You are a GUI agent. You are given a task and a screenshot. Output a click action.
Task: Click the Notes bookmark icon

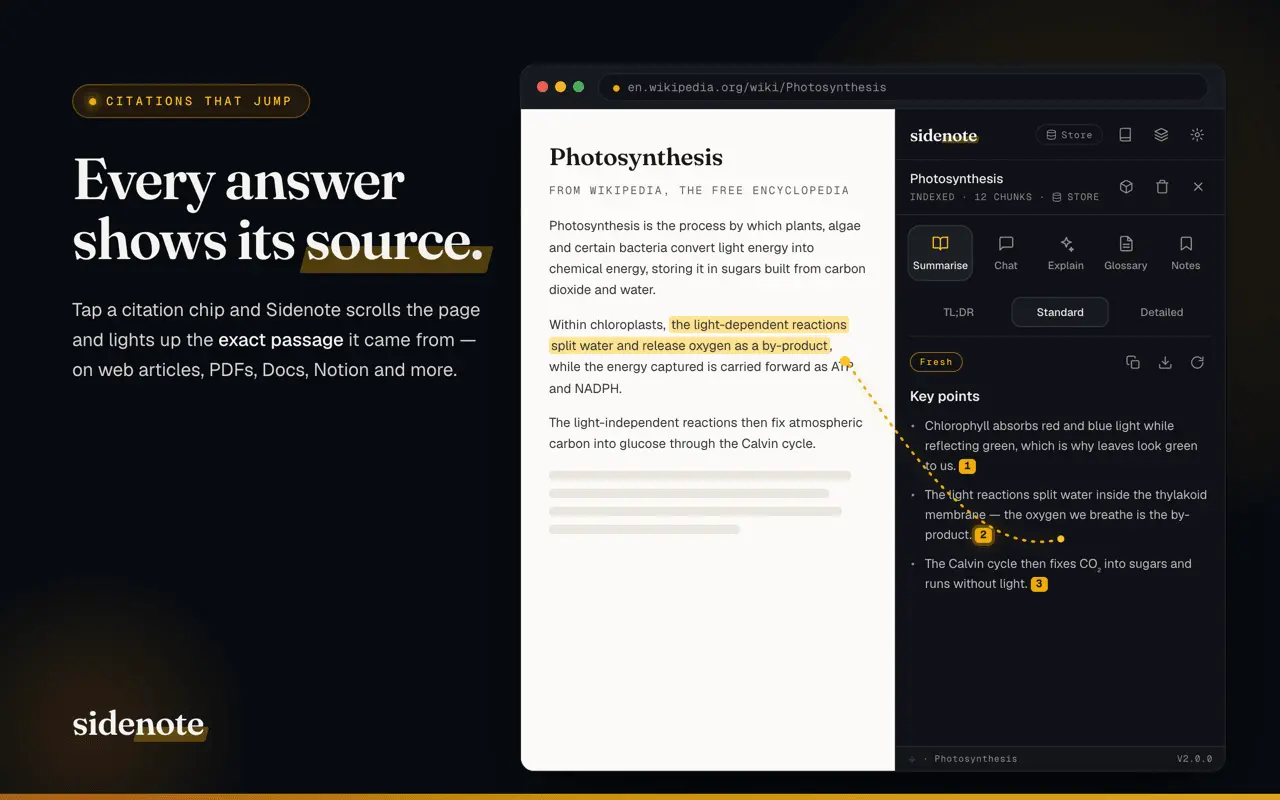pyautogui.click(x=1186, y=243)
